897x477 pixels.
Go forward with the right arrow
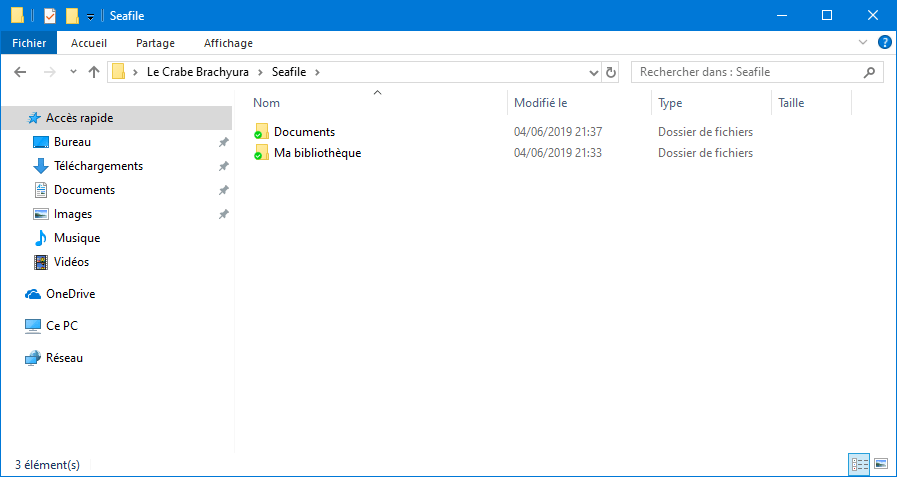50,72
